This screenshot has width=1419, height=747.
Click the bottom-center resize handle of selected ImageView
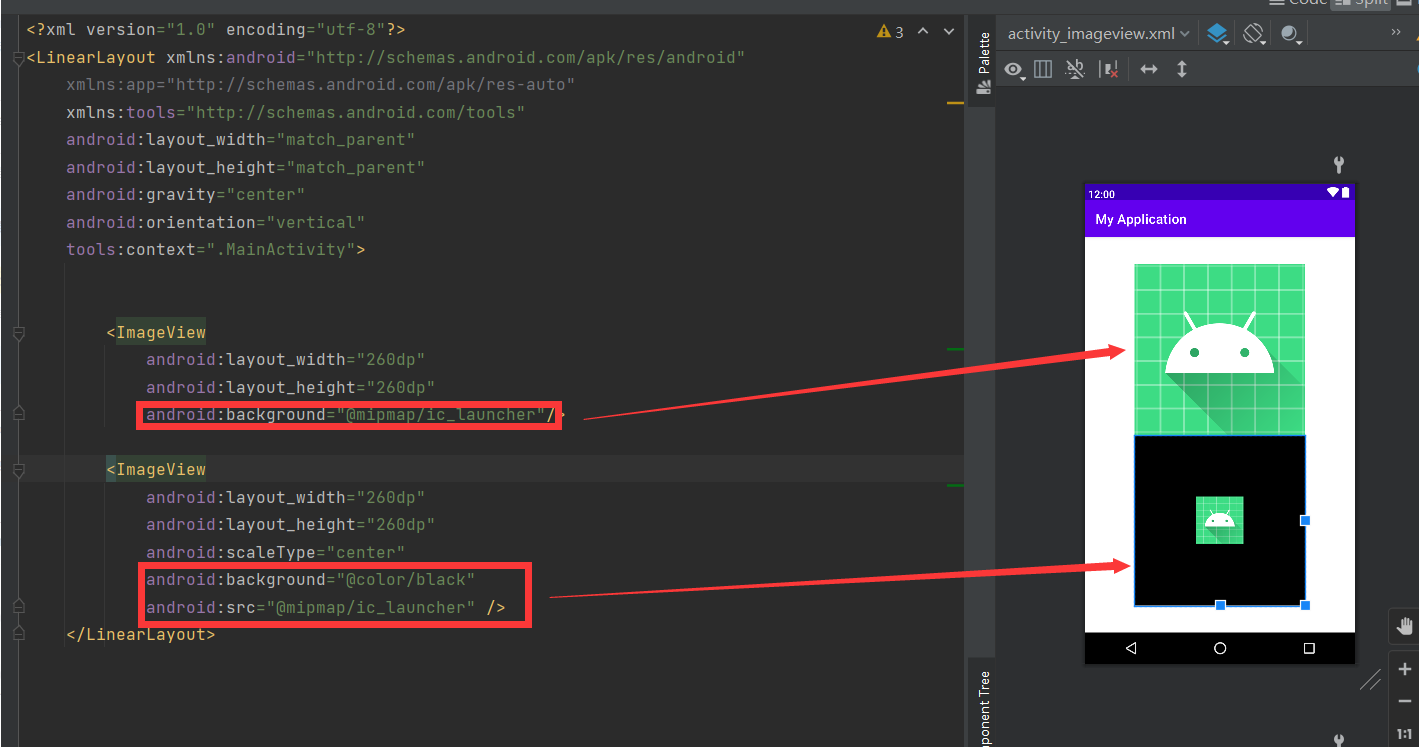click(1220, 605)
